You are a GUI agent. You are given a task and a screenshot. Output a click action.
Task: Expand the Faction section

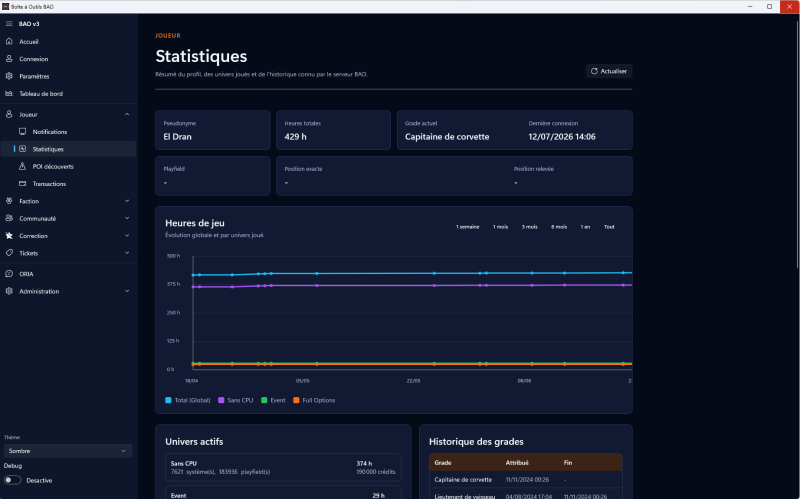[68, 201]
